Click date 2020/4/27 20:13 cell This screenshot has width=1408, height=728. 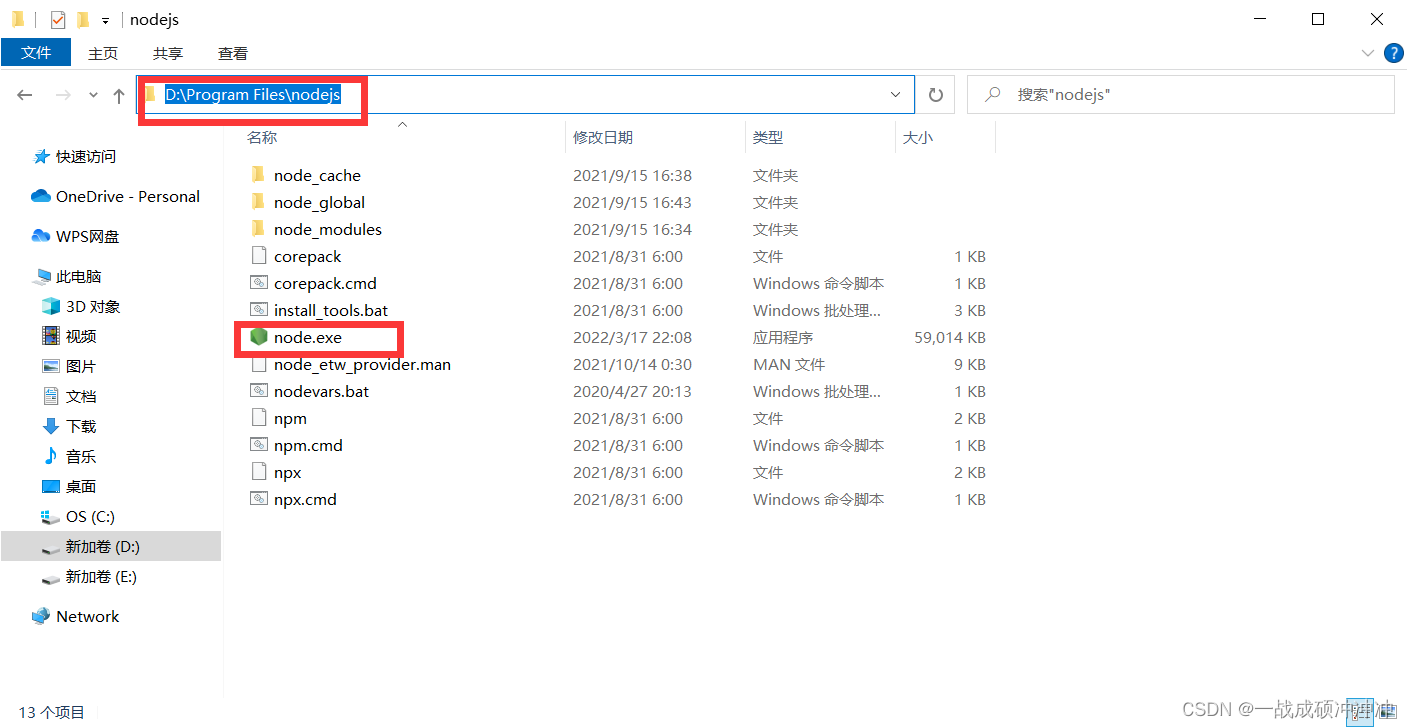(632, 391)
